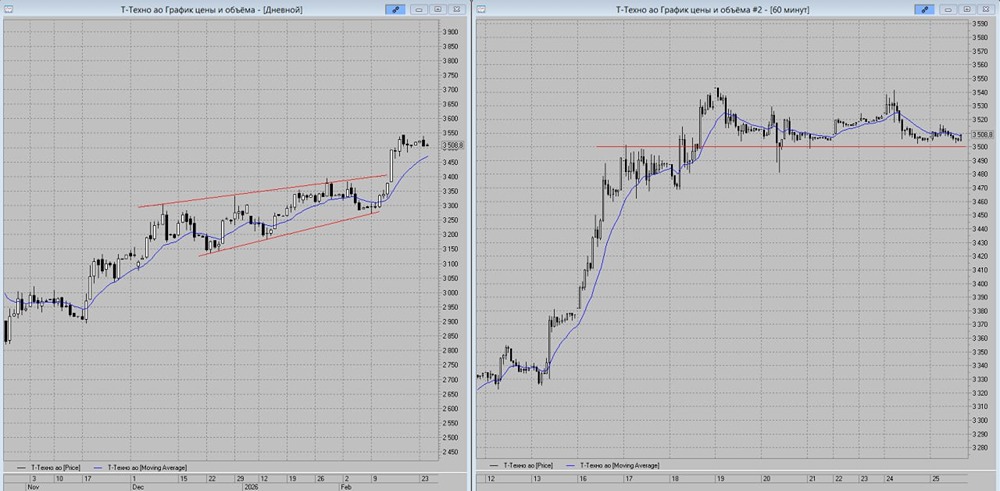The width and height of the screenshot is (1000, 491).
Task: Select the Price legend entry in the daily chart
Action: (x=56, y=466)
